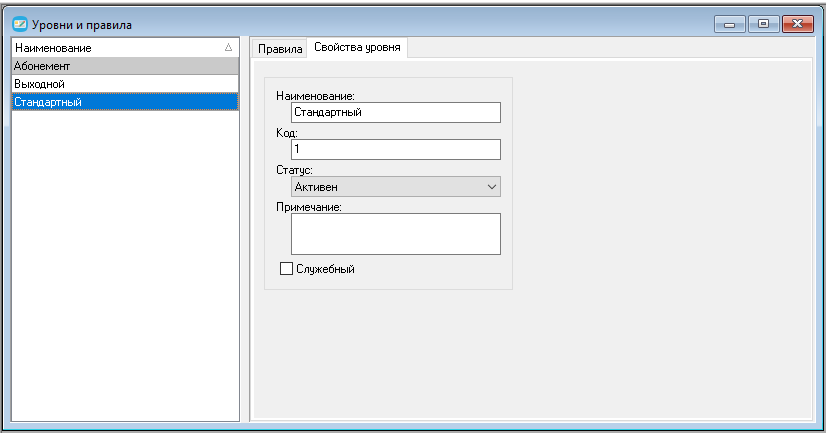
Task: Enable the Служебный checkbox
Action: pos(286,269)
